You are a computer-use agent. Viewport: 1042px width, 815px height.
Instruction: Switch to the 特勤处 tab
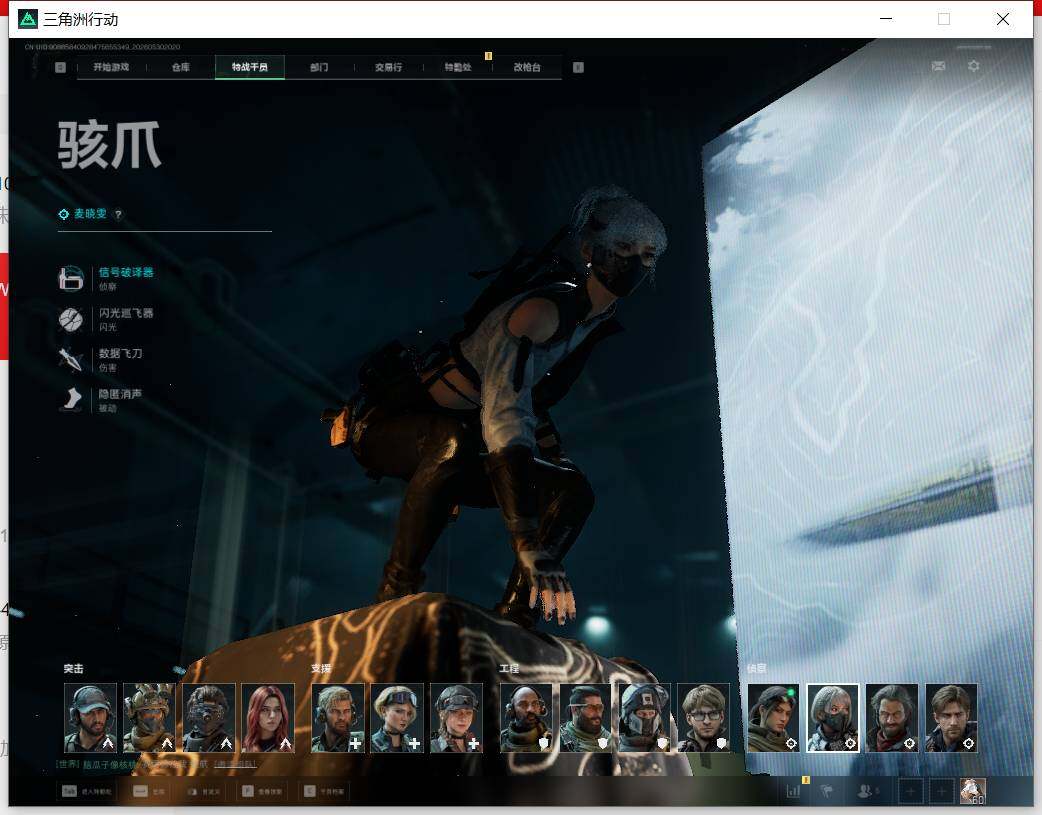coord(458,67)
